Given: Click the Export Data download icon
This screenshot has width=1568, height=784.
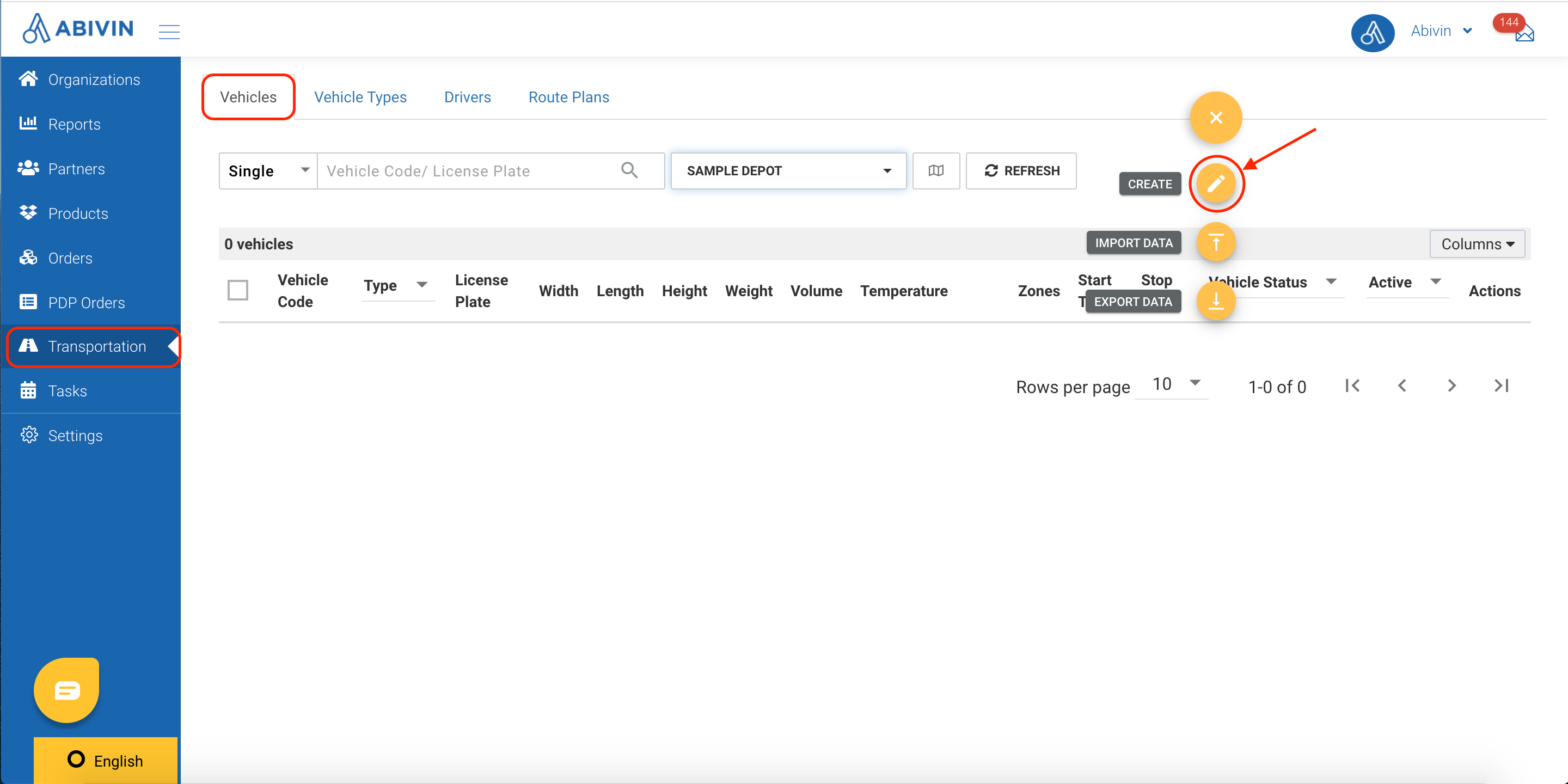Looking at the screenshot, I should pyautogui.click(x=1215, y=301).
